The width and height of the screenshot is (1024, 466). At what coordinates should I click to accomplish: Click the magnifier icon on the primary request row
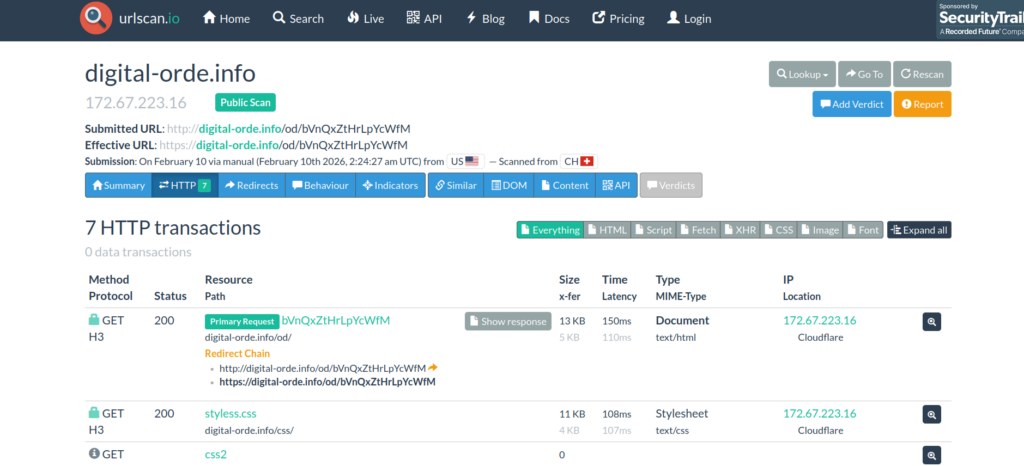(931, 321)
